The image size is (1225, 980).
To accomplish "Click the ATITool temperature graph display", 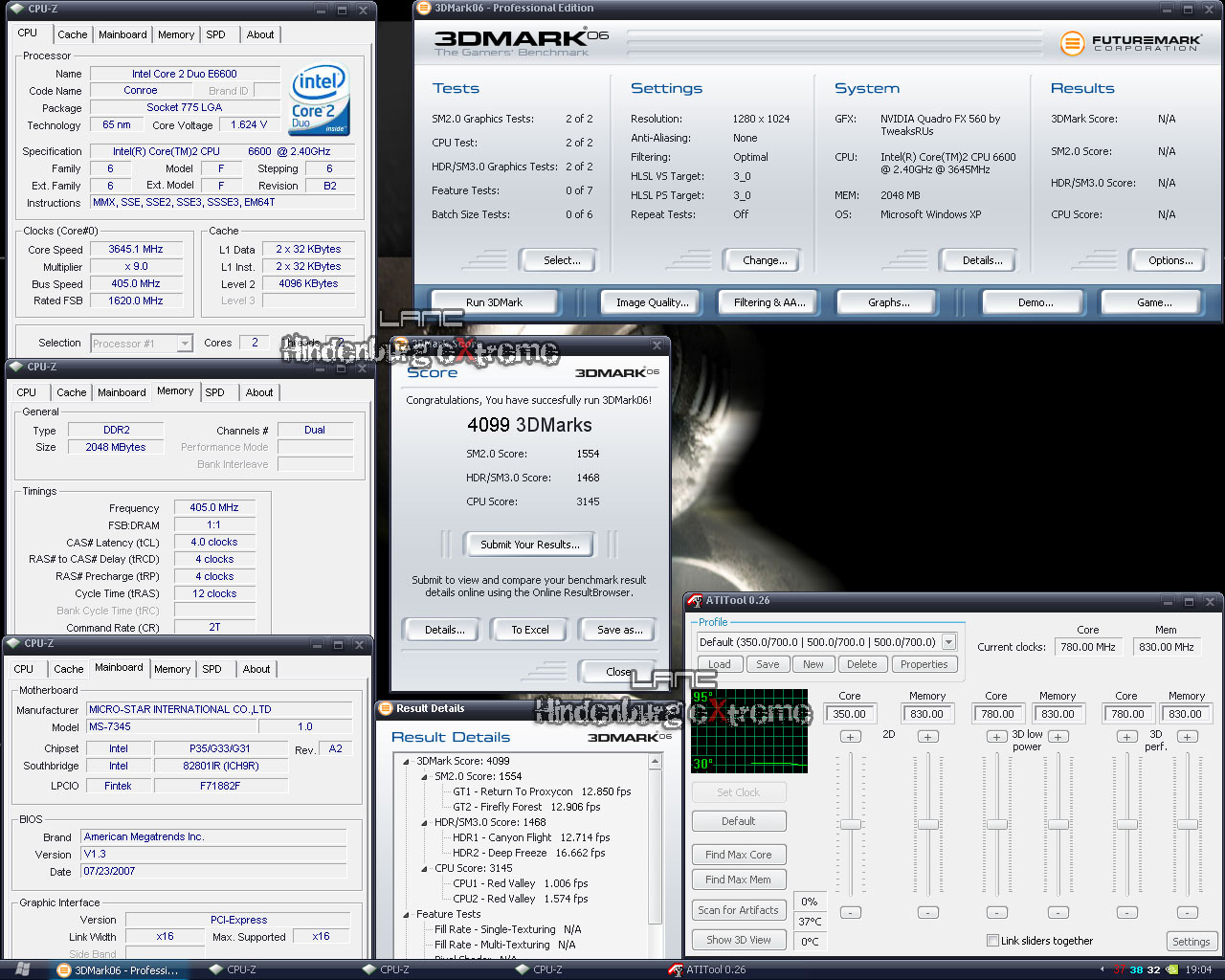I will point(749,731).
